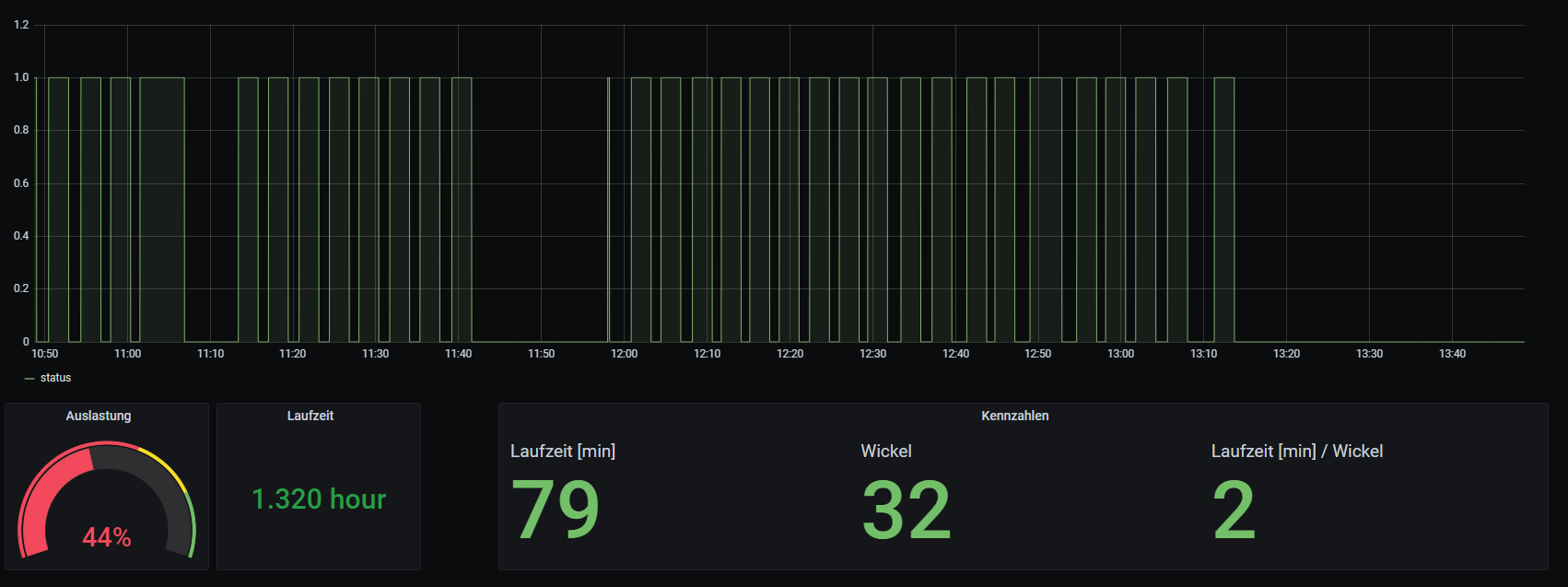Click the 0.2 y-axis label
Viewport: 1568px width, 587px height.
21,288
